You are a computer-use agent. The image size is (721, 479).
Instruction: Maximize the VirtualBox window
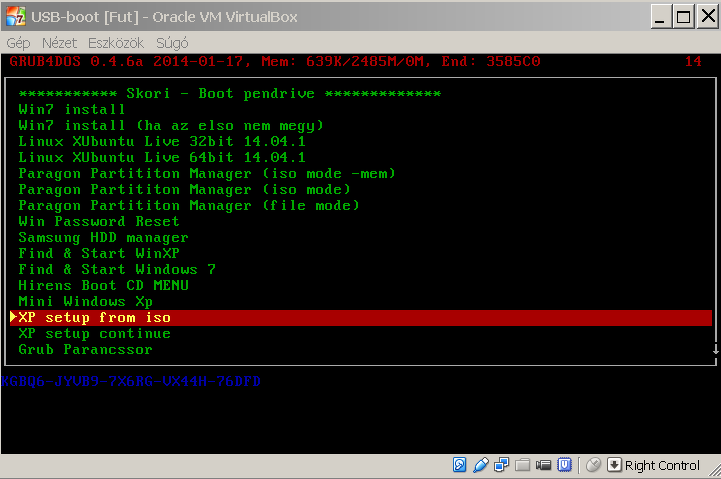[683, 17]
